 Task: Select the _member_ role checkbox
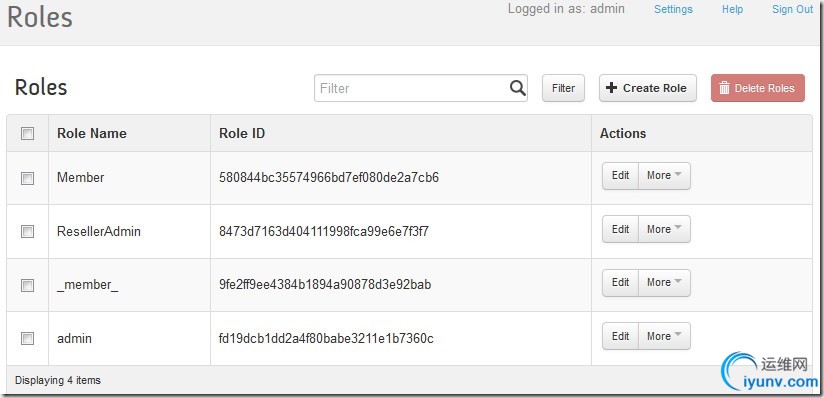(x=27, y=285)
